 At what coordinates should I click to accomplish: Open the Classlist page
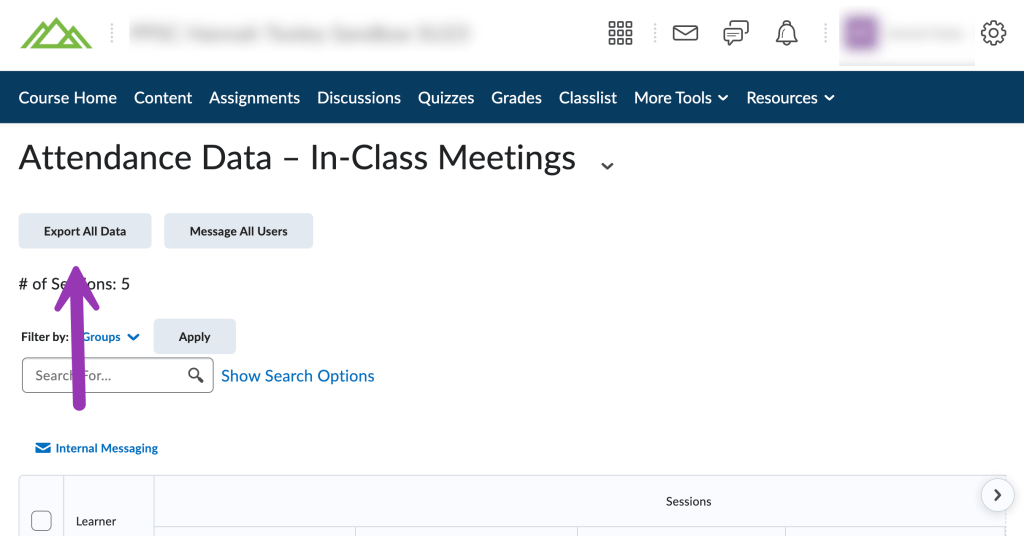(x=588, y=97)
